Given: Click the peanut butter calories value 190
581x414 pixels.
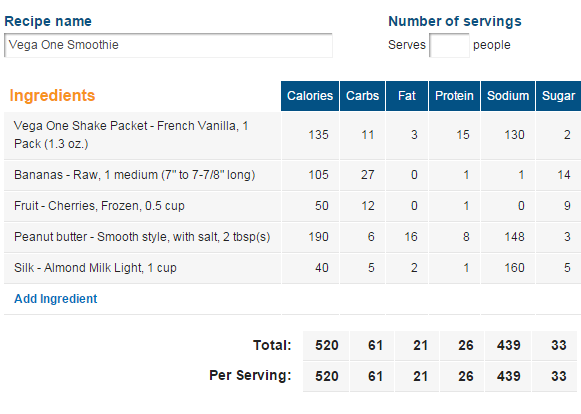Looking at the screenshot, I should click(318, 237).
